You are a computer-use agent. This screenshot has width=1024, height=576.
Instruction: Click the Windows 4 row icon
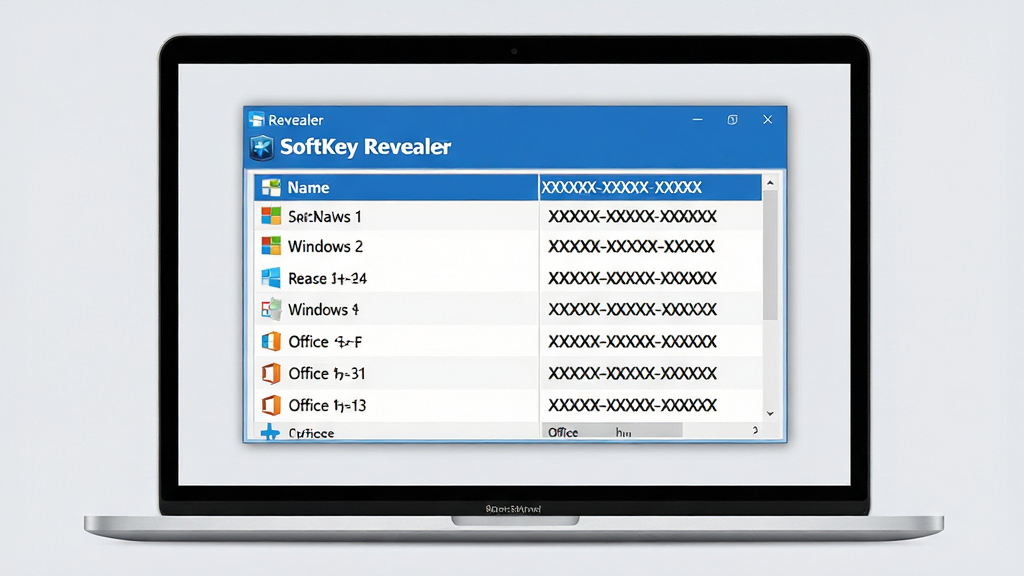pyautogui.click(x=271, y=309)
